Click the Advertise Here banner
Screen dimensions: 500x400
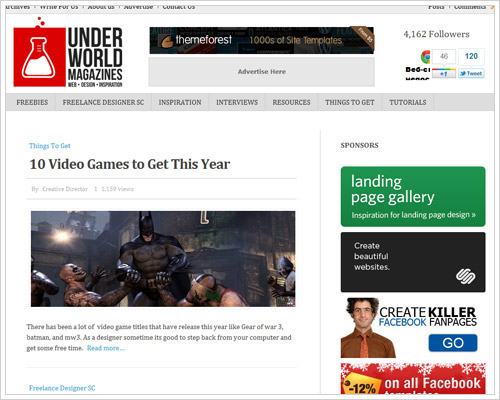point(262,72)
